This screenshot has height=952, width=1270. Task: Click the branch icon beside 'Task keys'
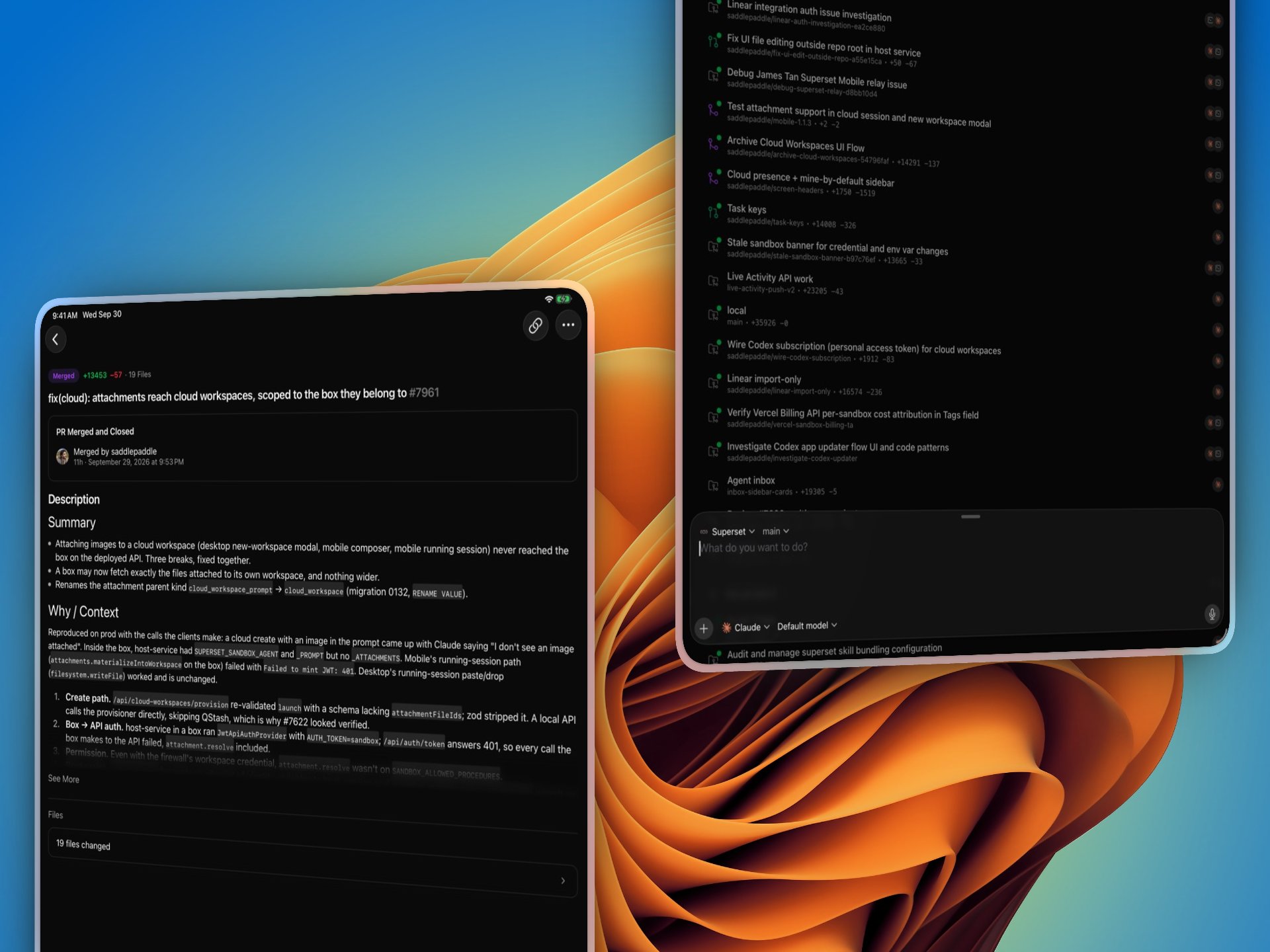pos(713,212)
